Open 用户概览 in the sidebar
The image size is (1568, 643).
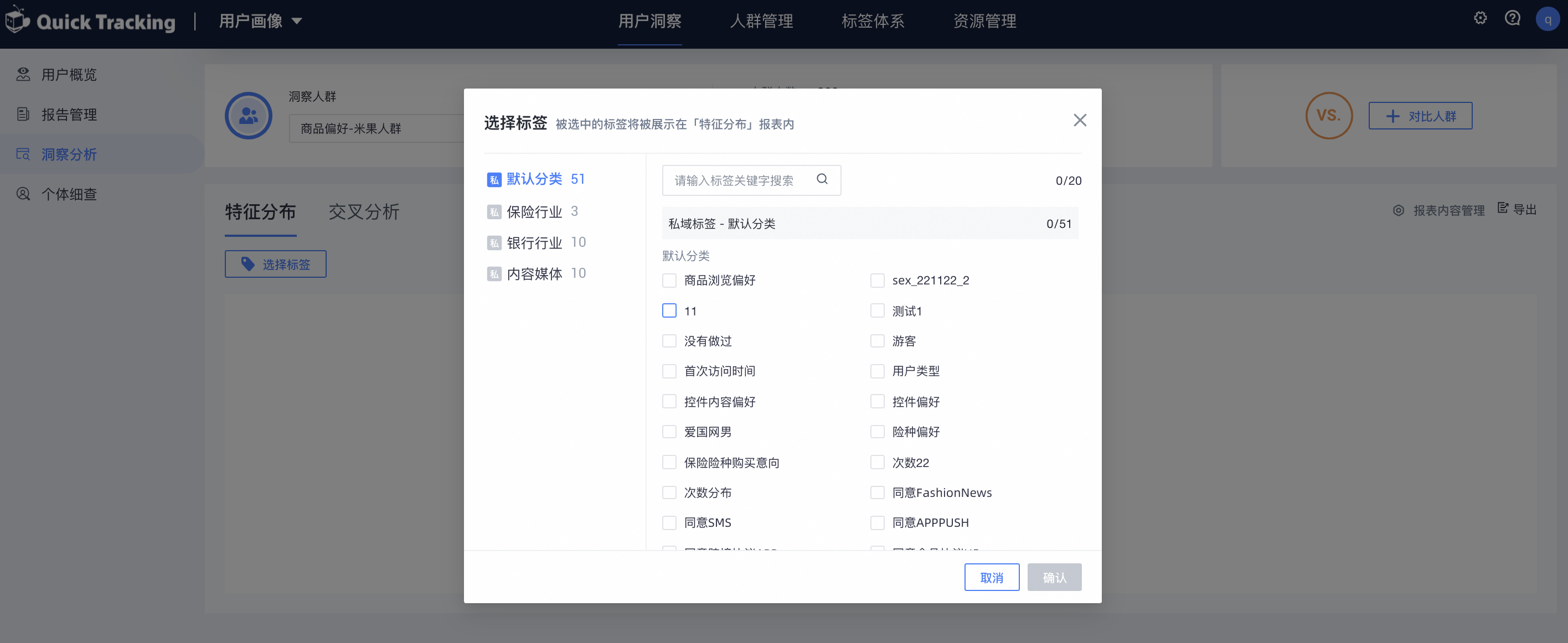tap(68, 75)
